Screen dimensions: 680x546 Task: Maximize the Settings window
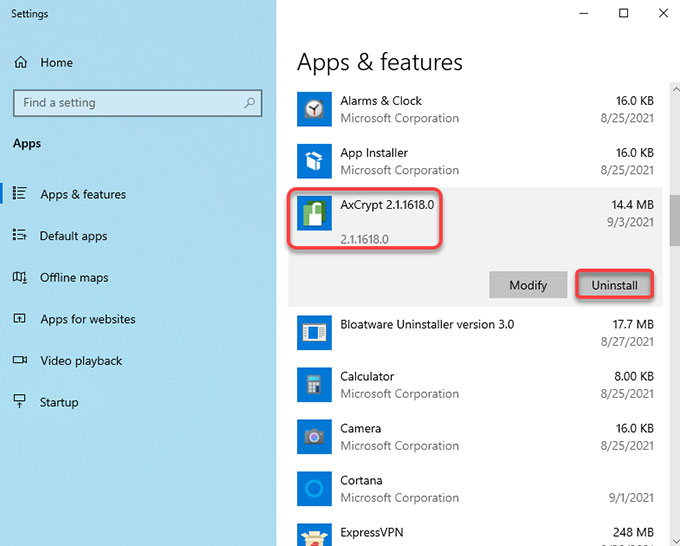point(623,13)
